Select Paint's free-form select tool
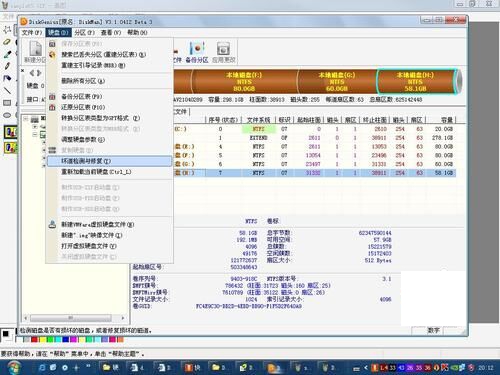This screenshot has width=500, height=375. coord(7,30)
